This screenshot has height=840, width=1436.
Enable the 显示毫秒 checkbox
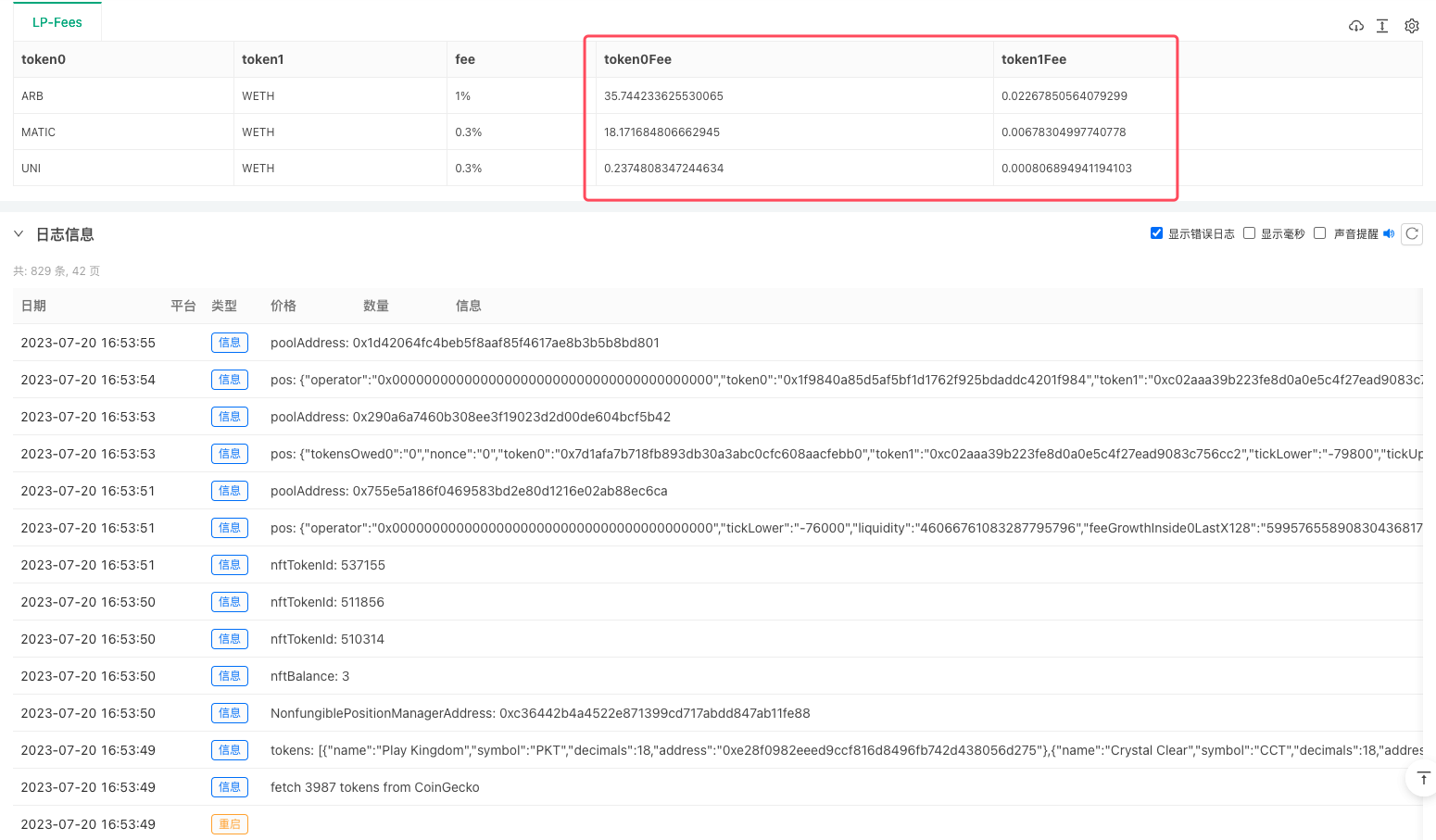[1249, 233]
